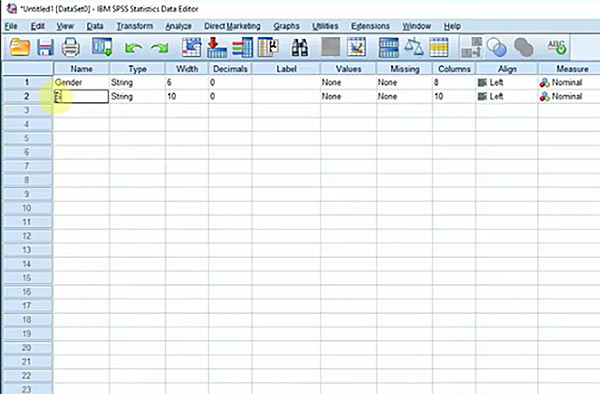Screen dimensions: 600x394
Task: Click the active Name field in row 2
Action: [82, 96]
